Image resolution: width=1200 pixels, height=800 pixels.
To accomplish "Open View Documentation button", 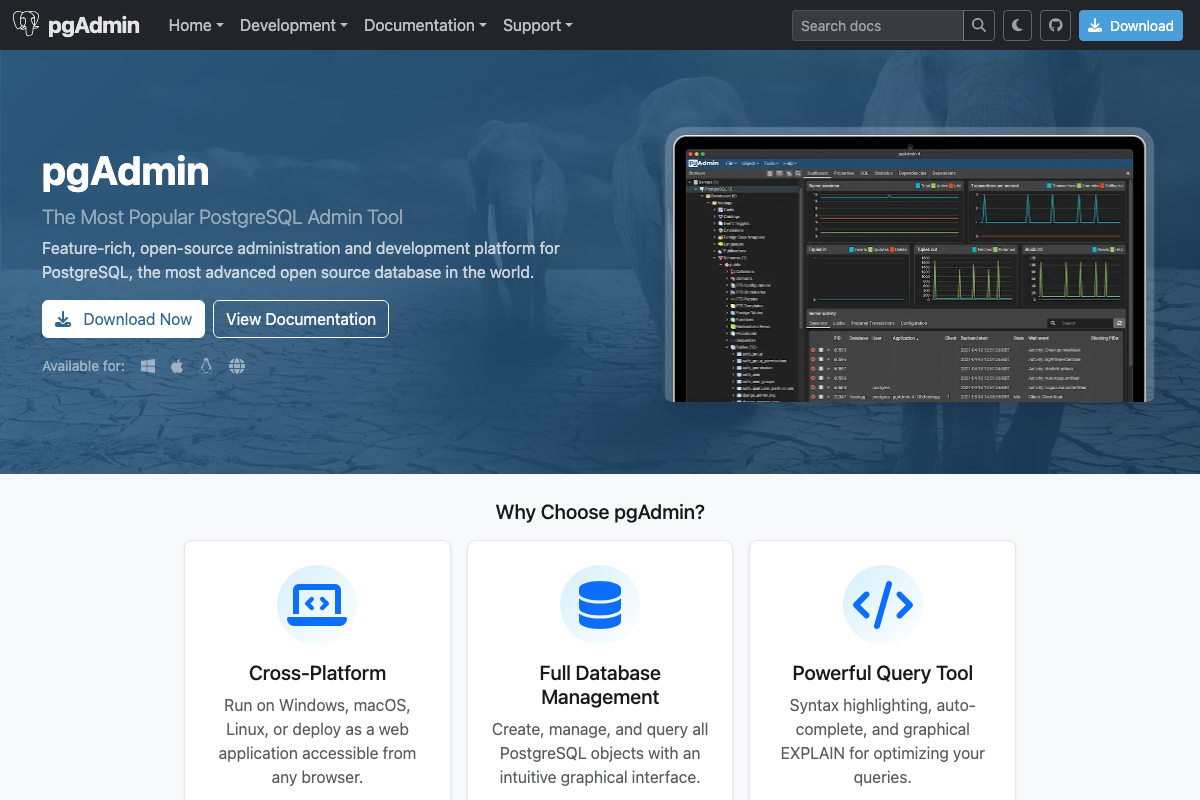I will (301, 319).
